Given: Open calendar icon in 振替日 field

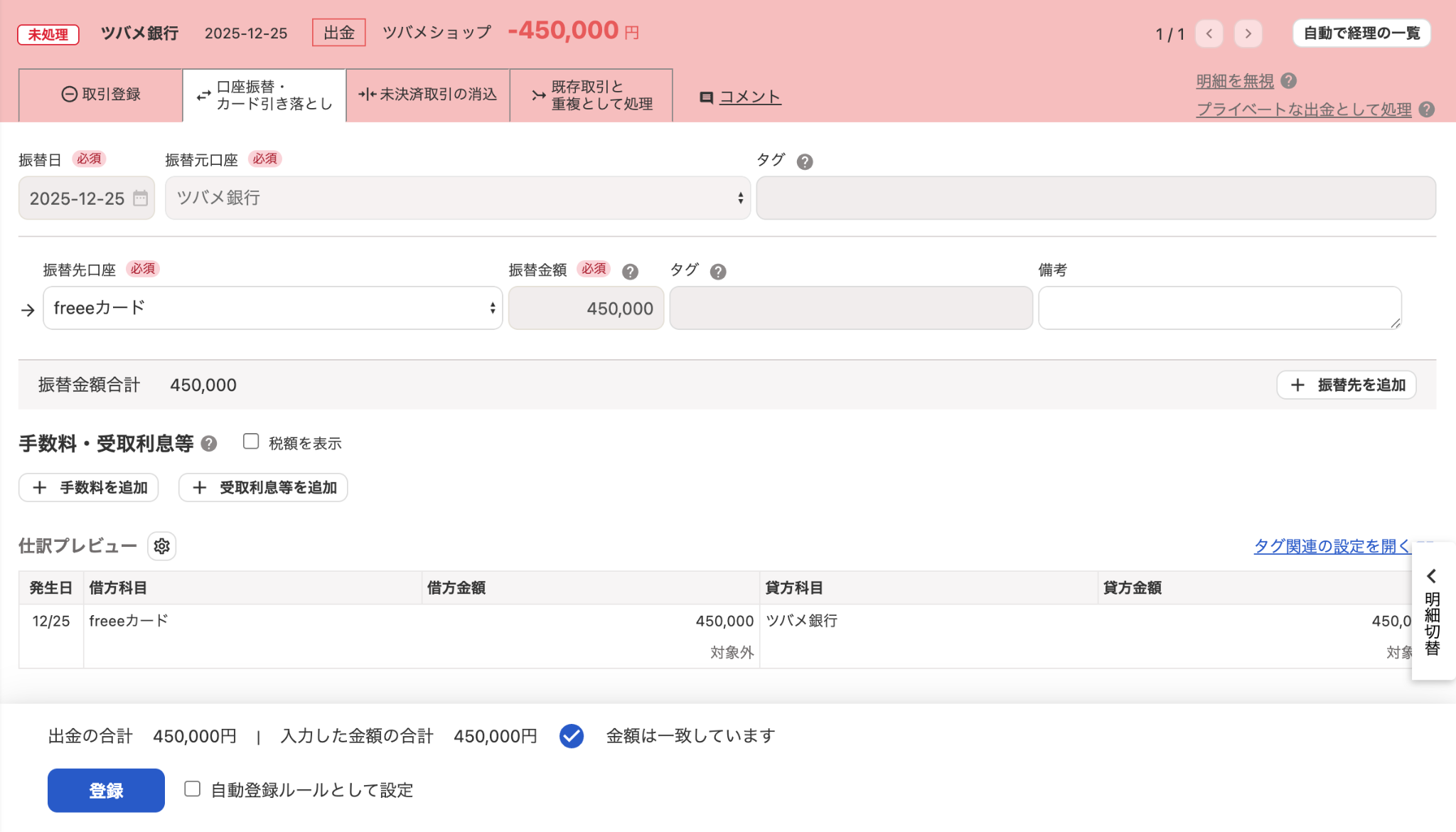Looking at the screenshot, I should pyautogui.click(x=141, y=198).
